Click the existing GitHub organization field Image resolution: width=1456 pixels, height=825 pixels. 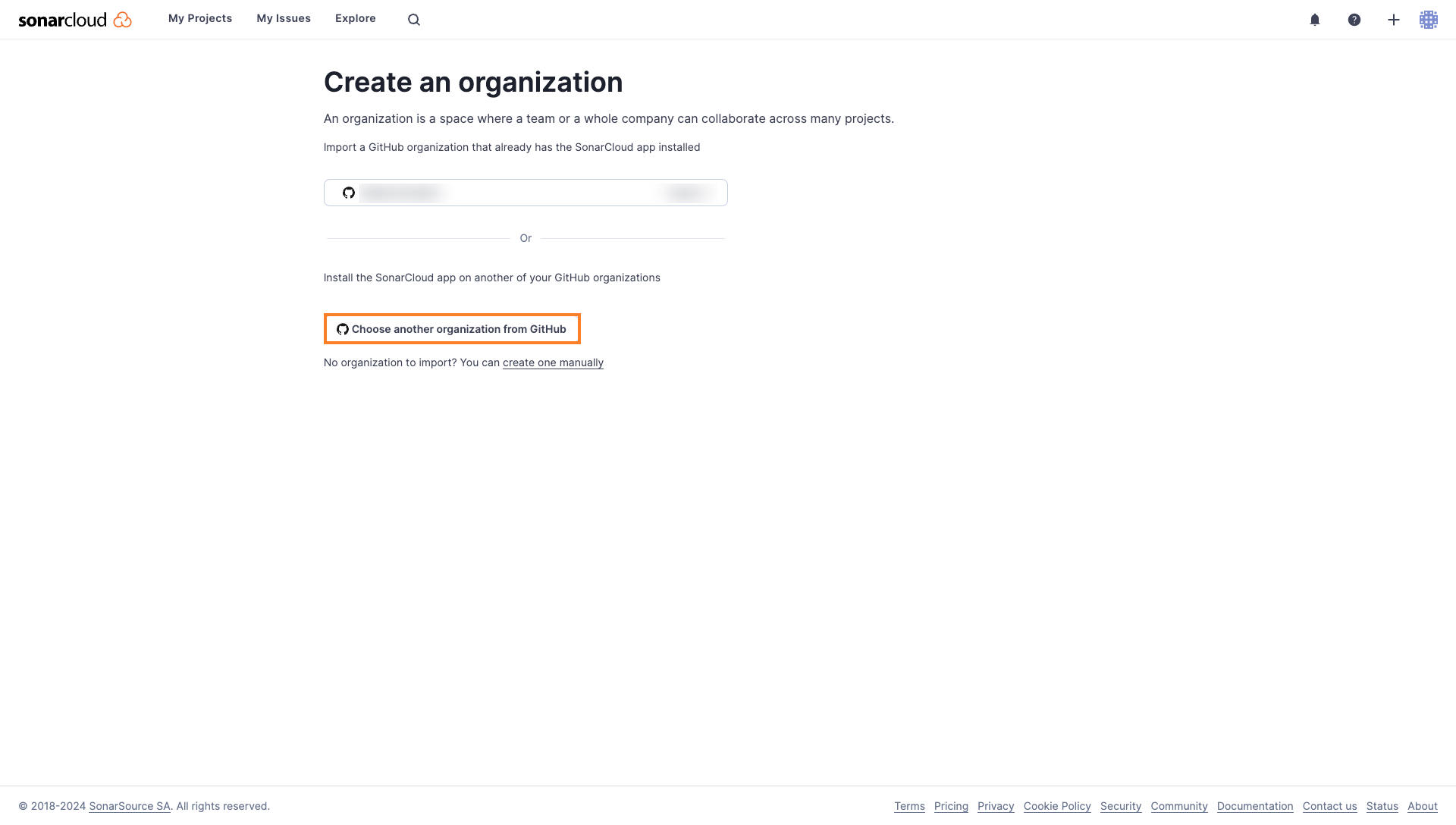pos(525,192)
